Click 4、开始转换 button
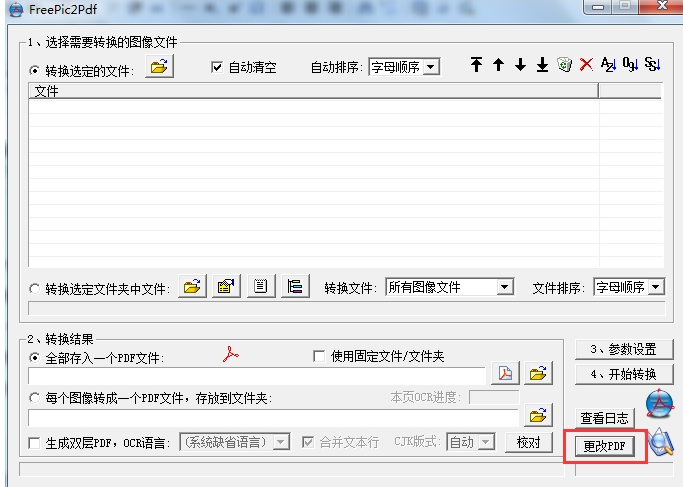 pos(624,374)
